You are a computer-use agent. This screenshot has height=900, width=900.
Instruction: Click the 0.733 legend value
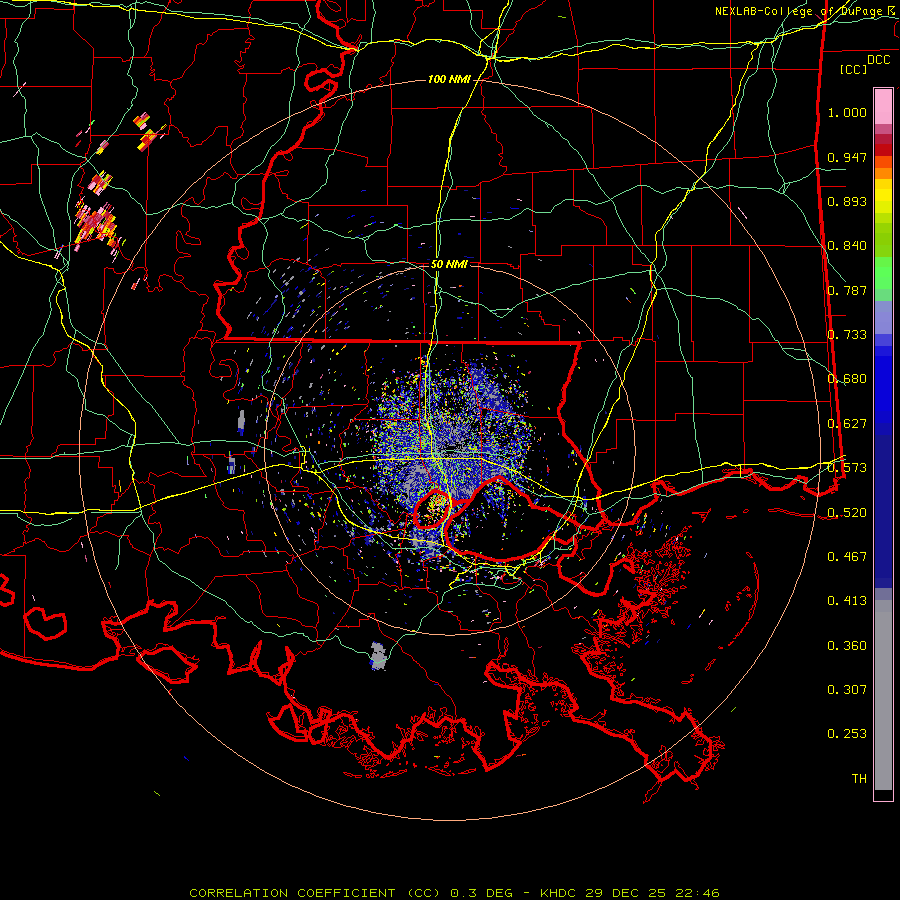point(847,335)
